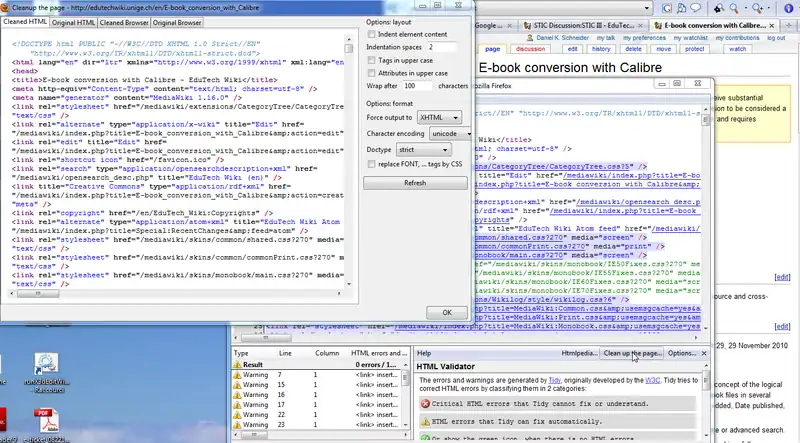Image resolution: width=800 pixels, height=443 pixels.
Task: Open the Force output to XHTML dropdown
Action: tap(438, 117)
